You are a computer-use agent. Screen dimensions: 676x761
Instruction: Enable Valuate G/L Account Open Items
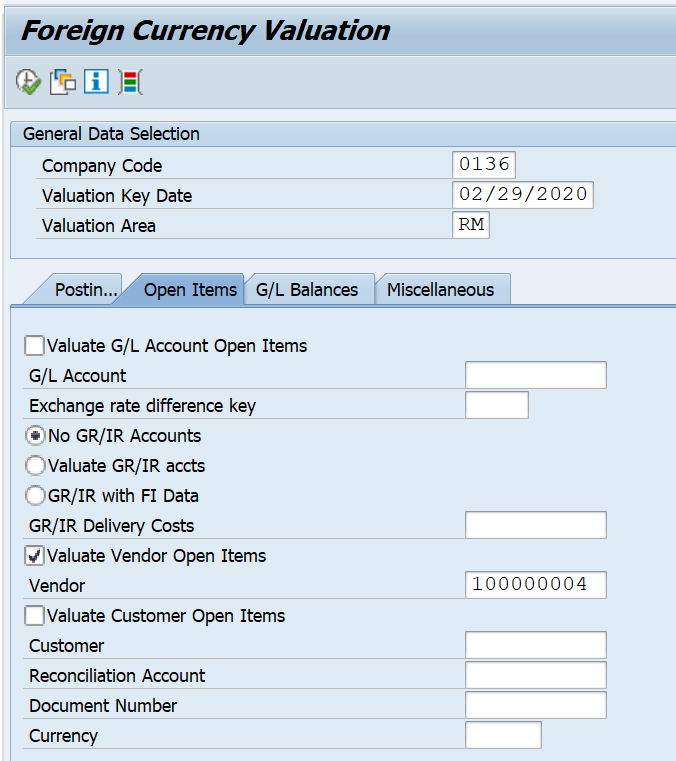[35, 346]
